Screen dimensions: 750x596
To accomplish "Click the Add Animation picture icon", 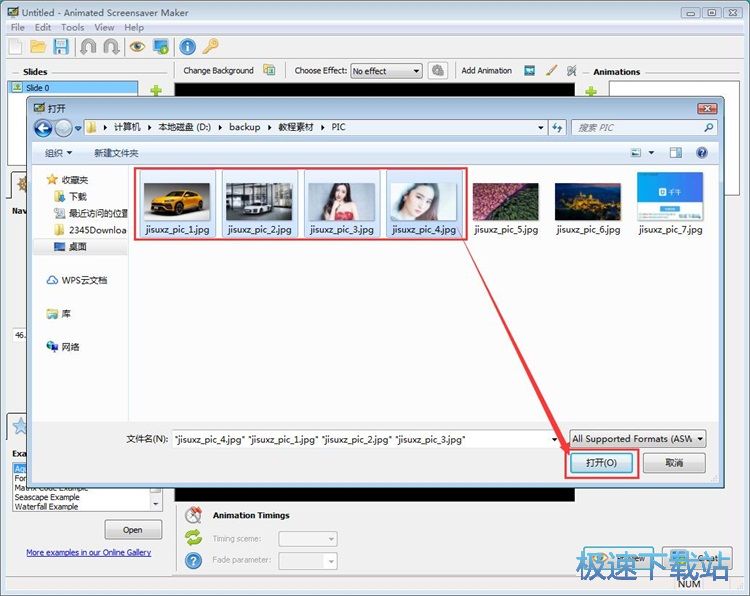I will pos(529,71).
